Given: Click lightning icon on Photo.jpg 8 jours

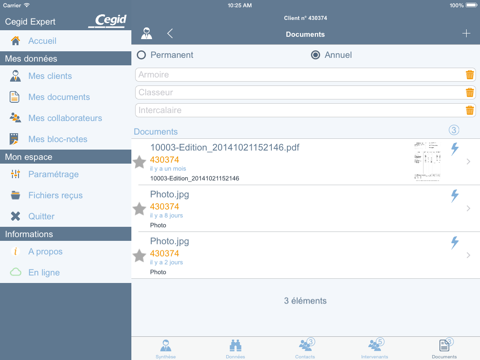Looking at the screenshot, I should pyautogui.click(x=455, y=196).
